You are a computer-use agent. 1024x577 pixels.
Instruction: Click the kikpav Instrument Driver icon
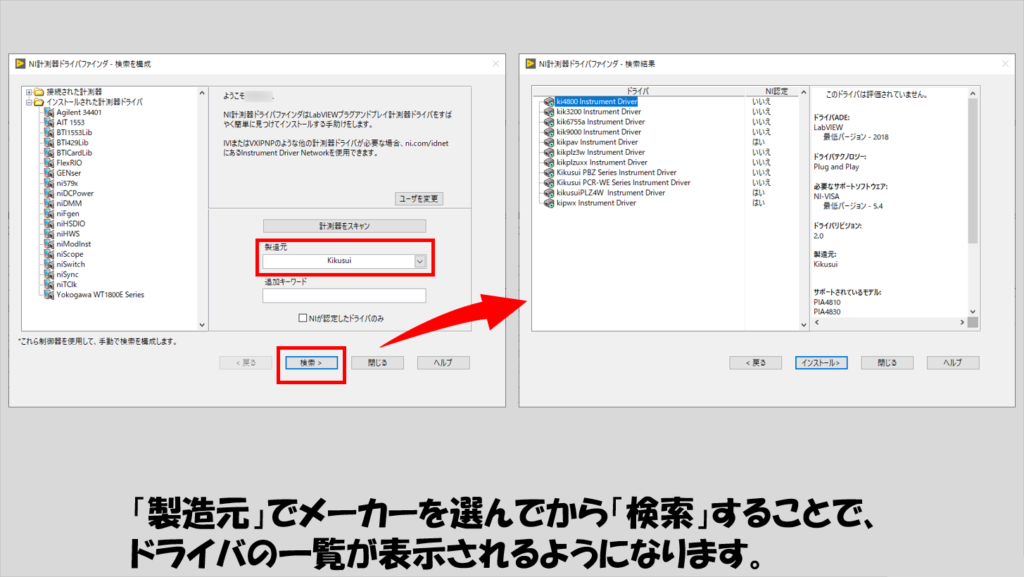point(549,142)
